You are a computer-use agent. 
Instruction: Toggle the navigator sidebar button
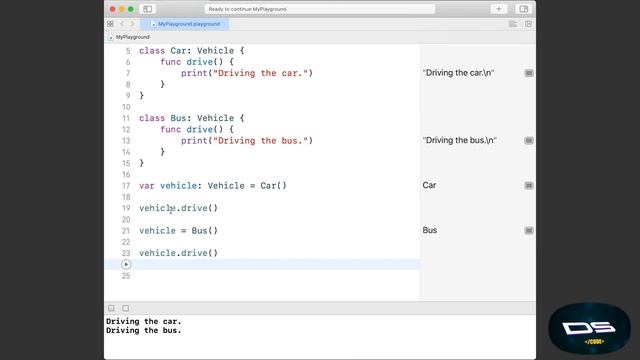[x=147, y=9]
